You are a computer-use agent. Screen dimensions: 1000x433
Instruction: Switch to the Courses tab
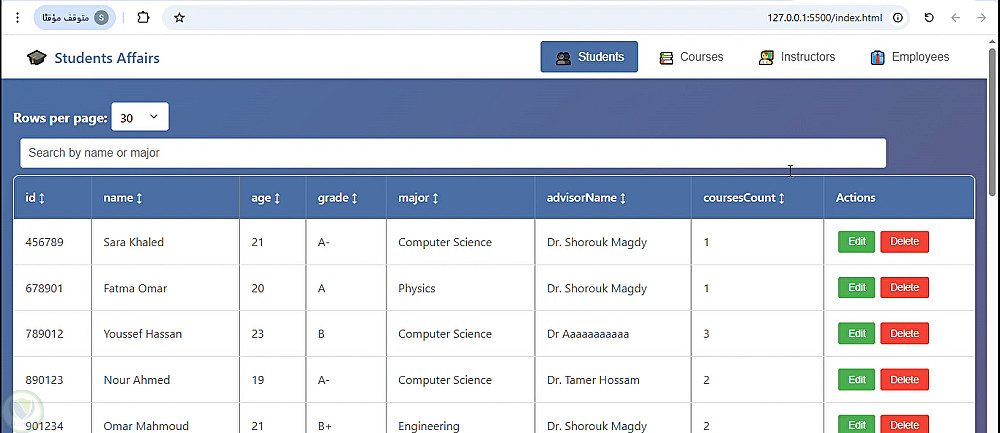click(x=691, y=57)
